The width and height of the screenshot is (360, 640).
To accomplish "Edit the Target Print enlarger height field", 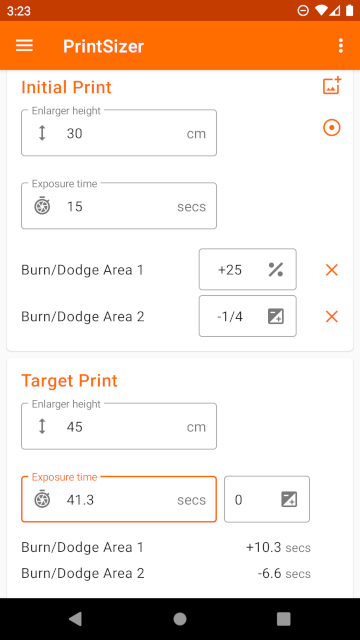I will [119, 426].
